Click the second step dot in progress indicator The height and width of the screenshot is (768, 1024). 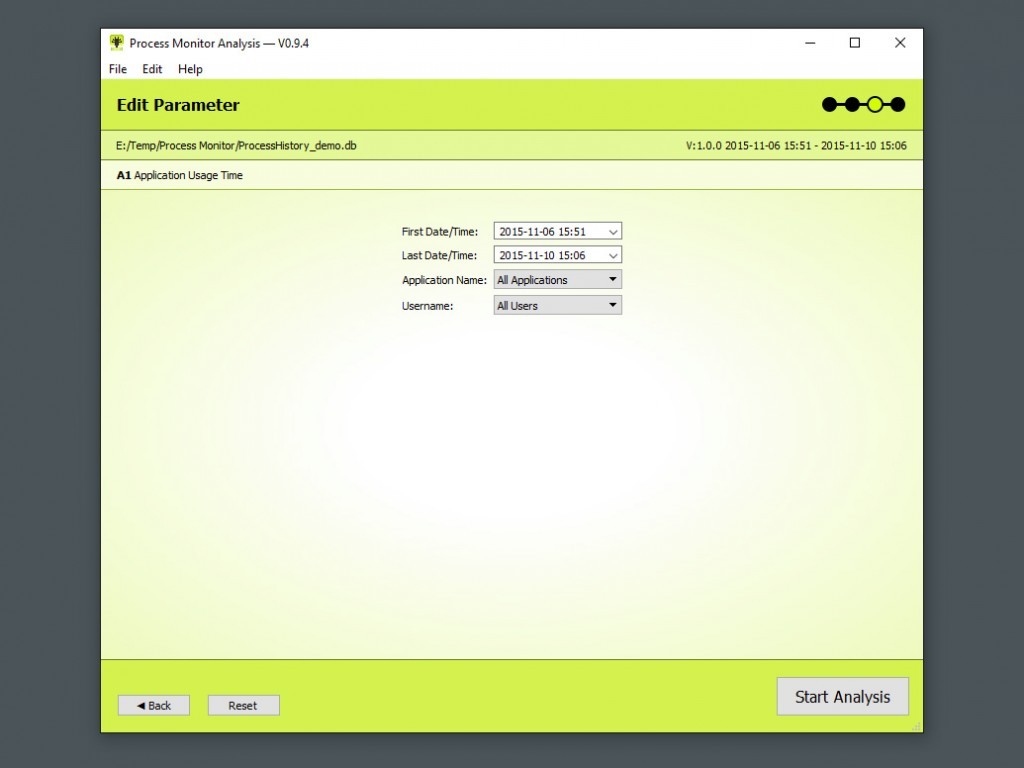[x=852, y=105]
